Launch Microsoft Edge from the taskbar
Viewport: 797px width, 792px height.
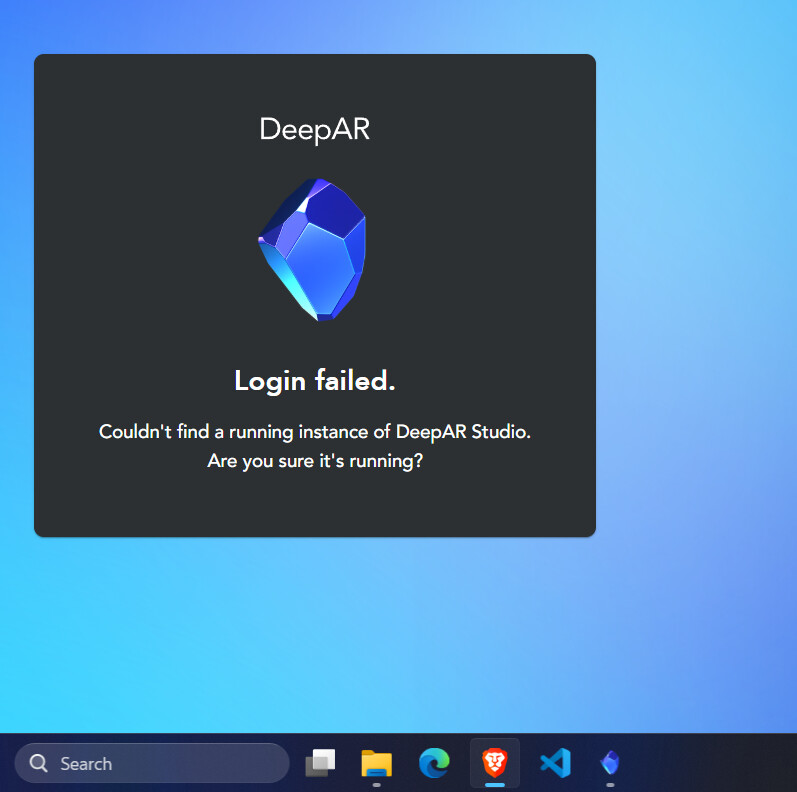pos(434,763)
